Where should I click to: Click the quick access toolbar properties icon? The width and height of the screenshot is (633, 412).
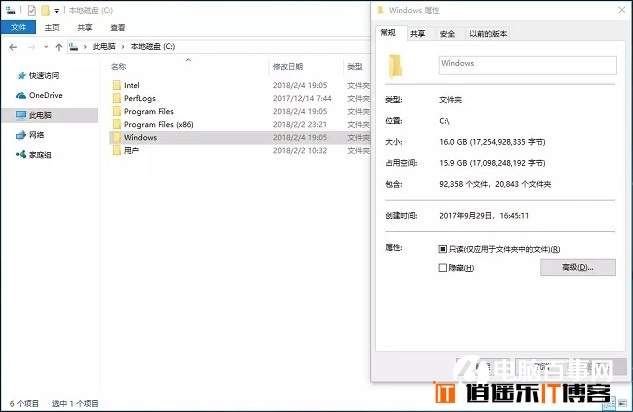[x=32, y=10]
